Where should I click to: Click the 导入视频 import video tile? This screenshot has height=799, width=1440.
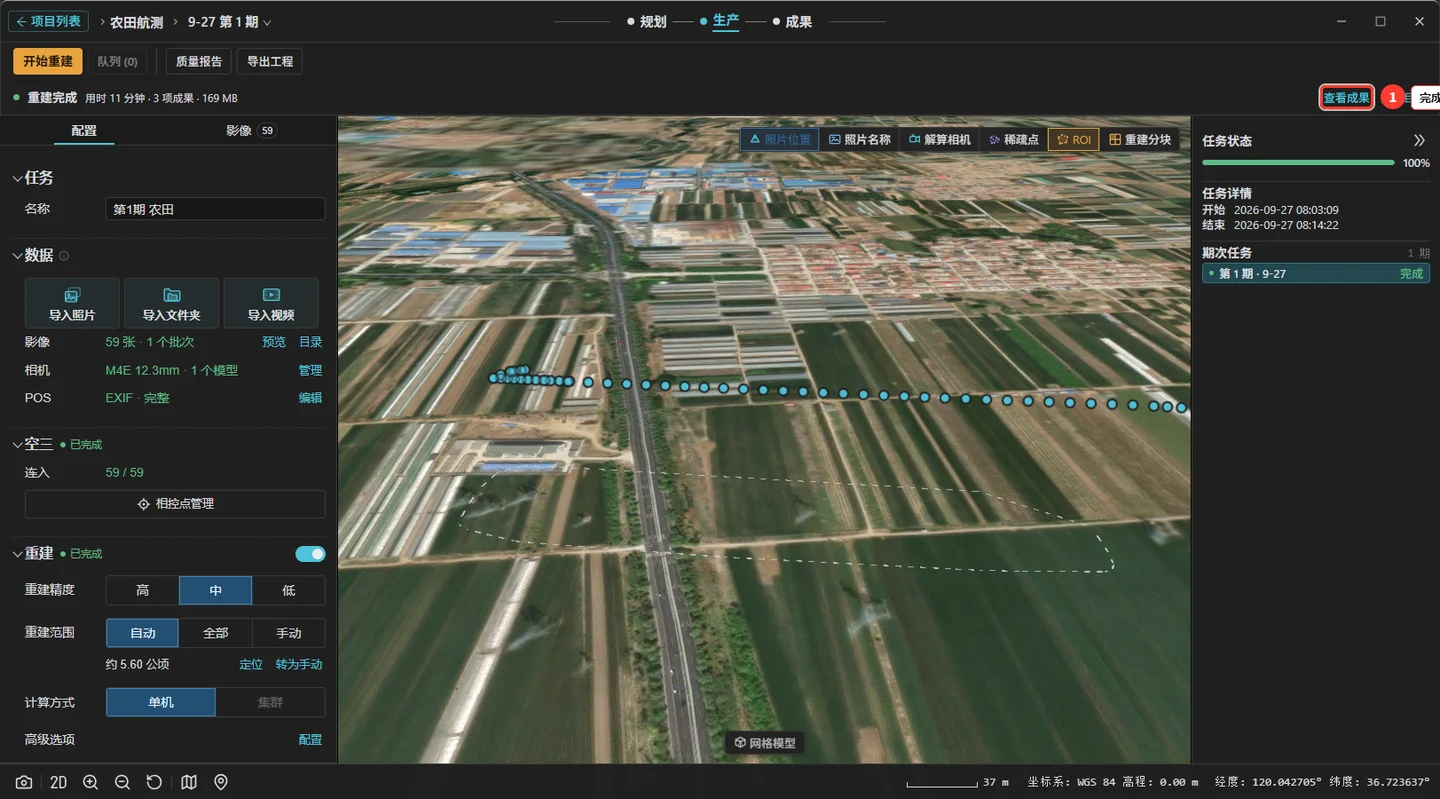(271, 303)
